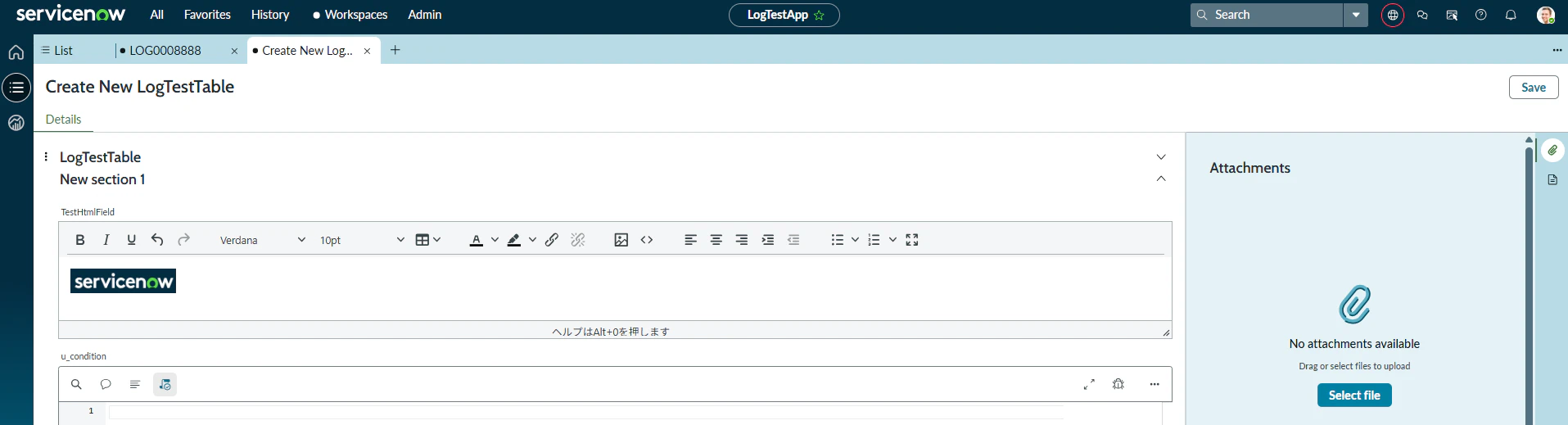Open the globe scope selector icon

(1393, 15)
